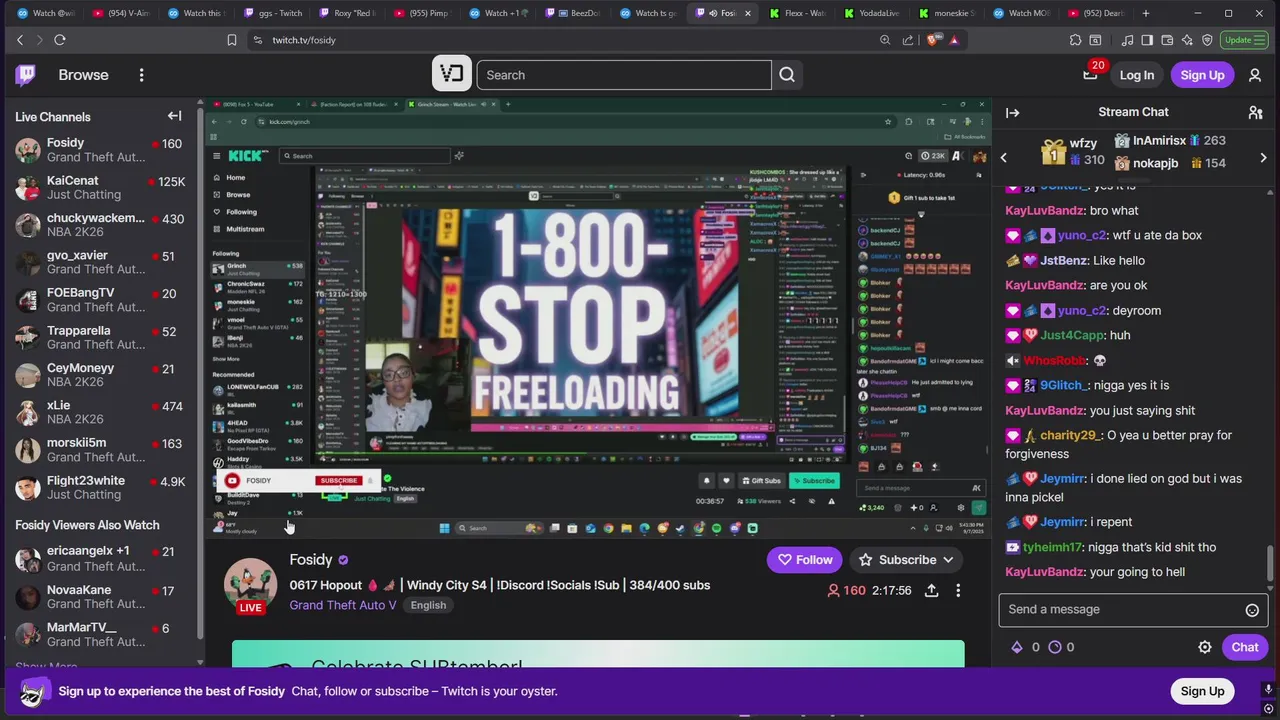Open browser extensions puzzle icon
This screenshot has width=1280, height=720.
coord(1075,40)
